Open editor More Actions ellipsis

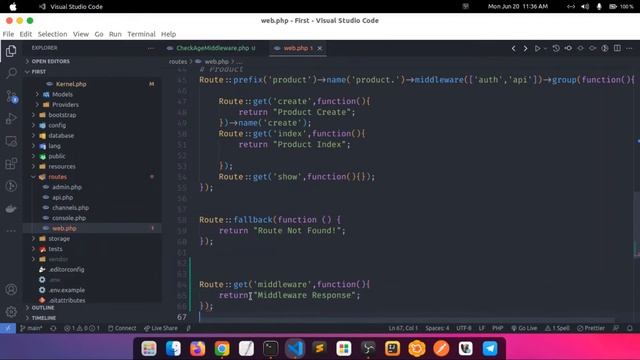(629, 48)
